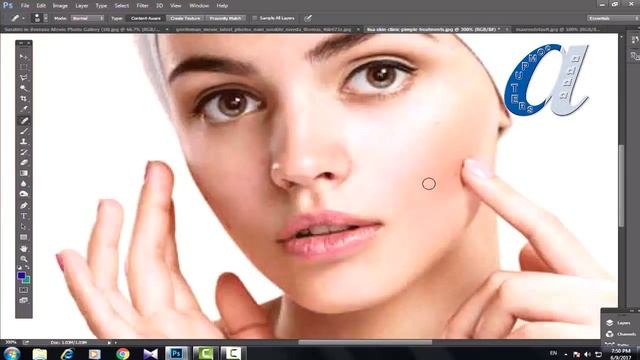Open the Edit menu
640x360 pixels.
[x=41, y=6]
